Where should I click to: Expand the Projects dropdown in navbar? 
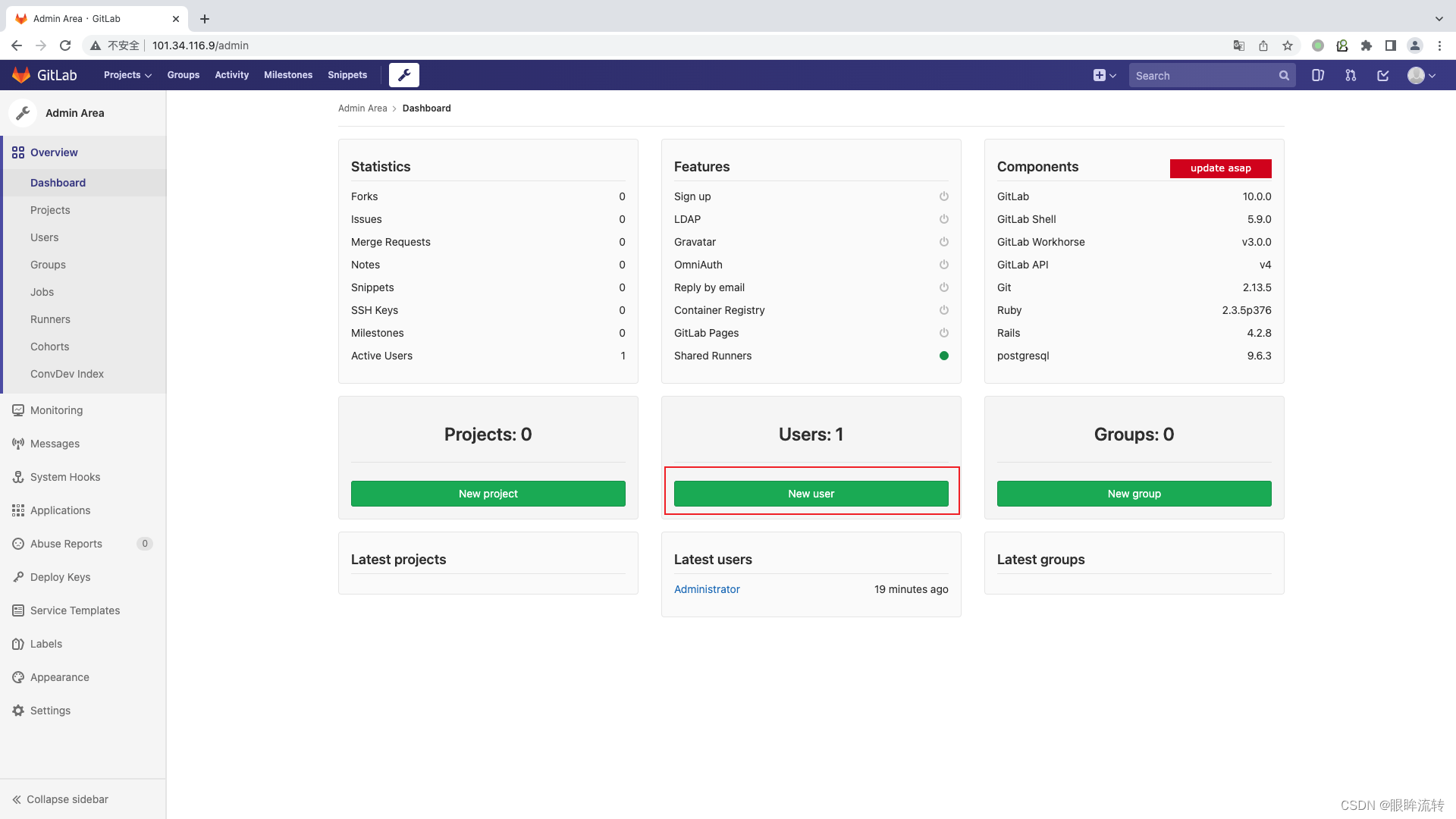click(x=127, y=75)
